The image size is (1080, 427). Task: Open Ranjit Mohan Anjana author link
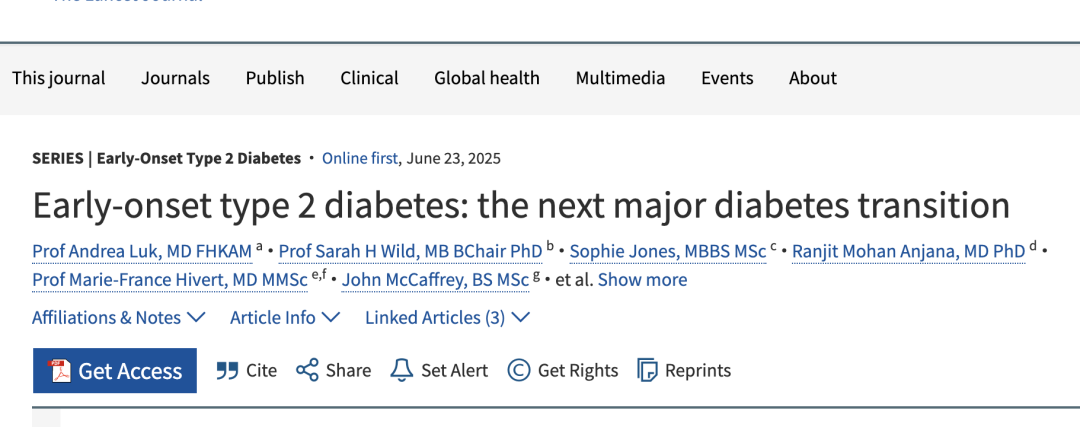click(909, 252)
